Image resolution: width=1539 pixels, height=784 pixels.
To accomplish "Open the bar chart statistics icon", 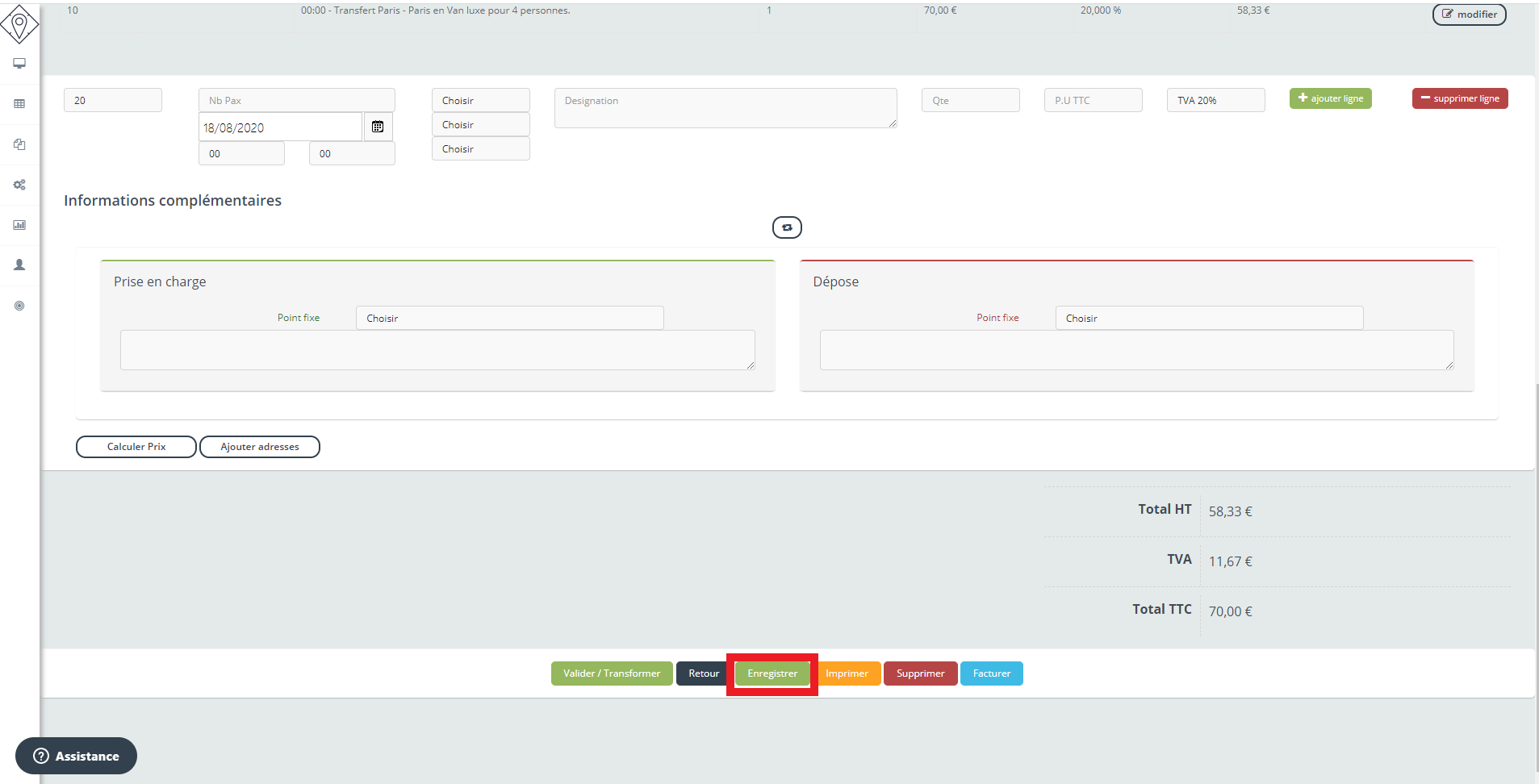I will click(x=19, y=225).
